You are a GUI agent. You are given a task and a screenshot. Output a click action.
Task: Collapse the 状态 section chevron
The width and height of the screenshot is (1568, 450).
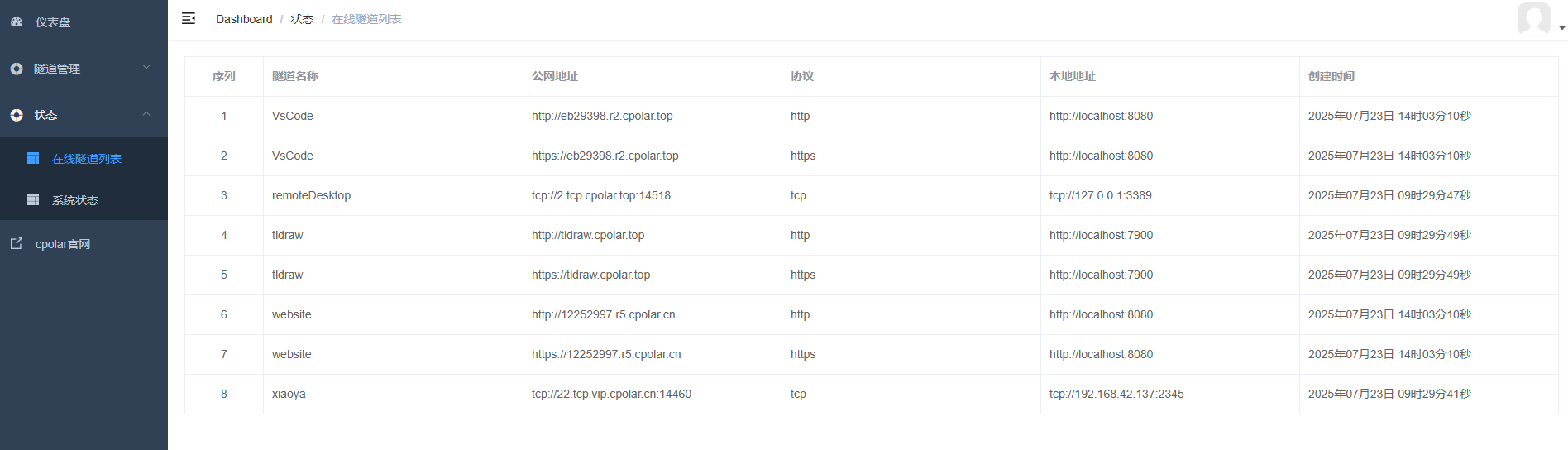coord(146,113)
